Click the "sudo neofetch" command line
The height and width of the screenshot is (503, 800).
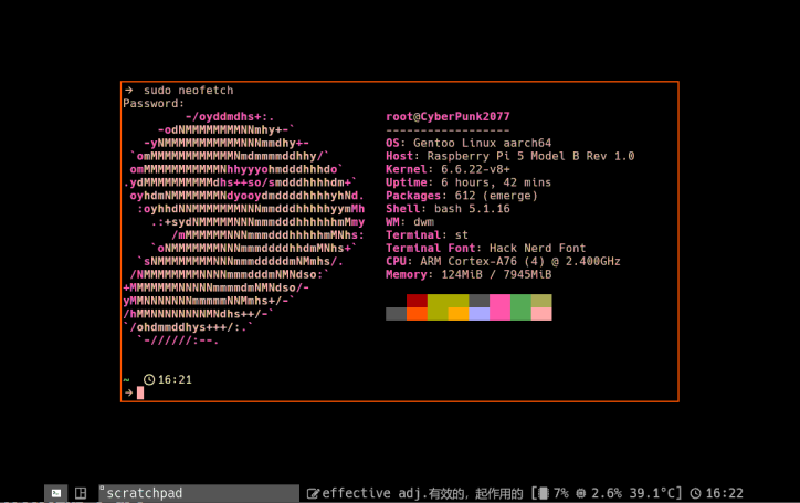pyautogui.click(x=188, y=90)
